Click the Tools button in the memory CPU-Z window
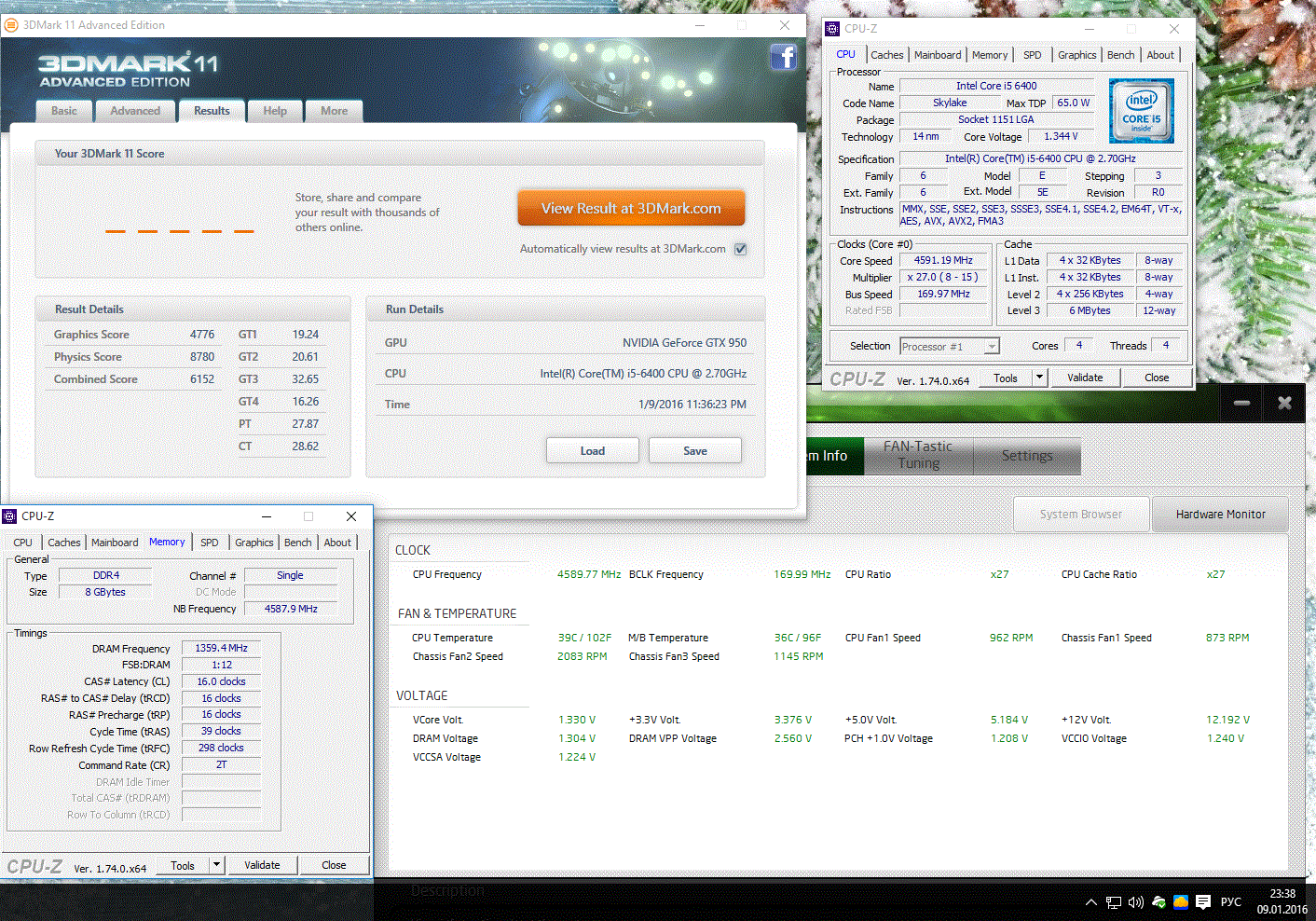1316x921 pixels. click(183, 865)
